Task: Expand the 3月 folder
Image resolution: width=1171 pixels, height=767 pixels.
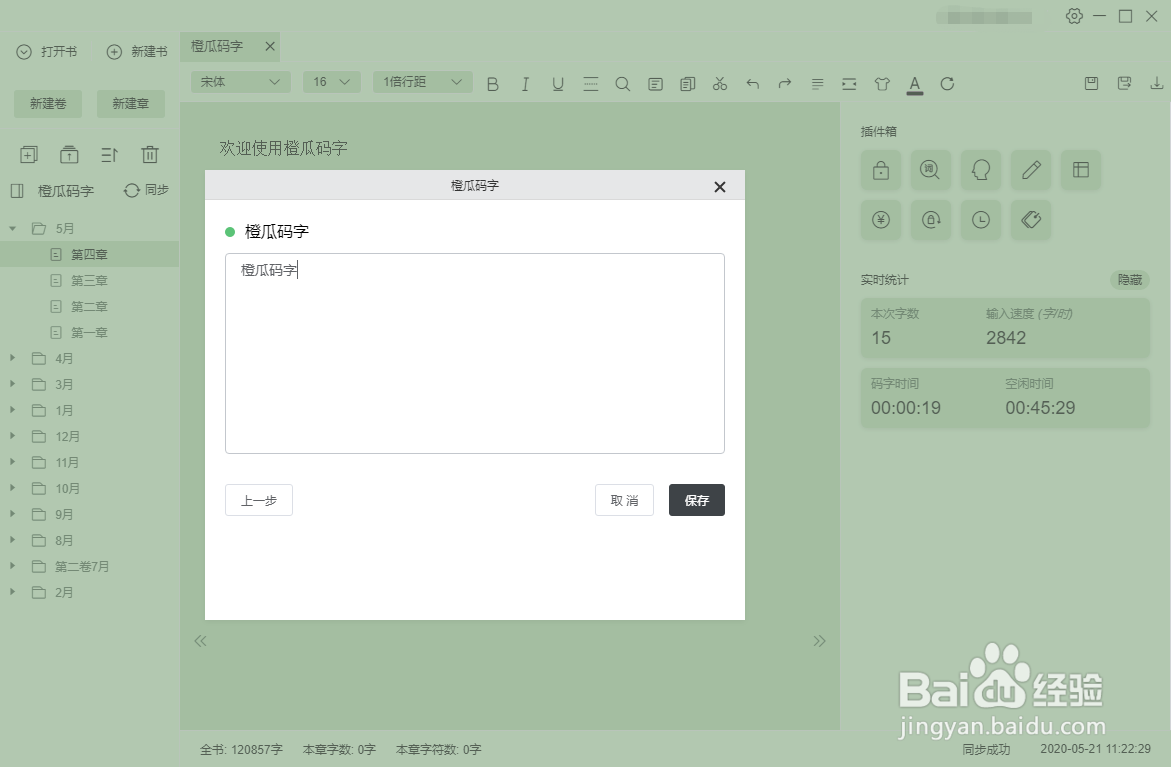Action: click(x=13, y=384)
